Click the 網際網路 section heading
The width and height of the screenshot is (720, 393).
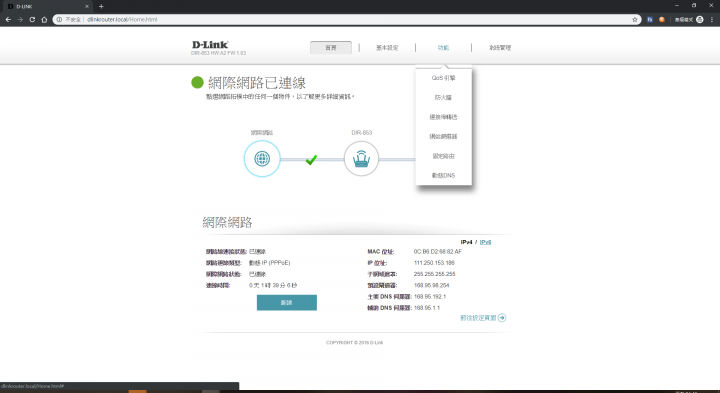click(x=228, y=223)
